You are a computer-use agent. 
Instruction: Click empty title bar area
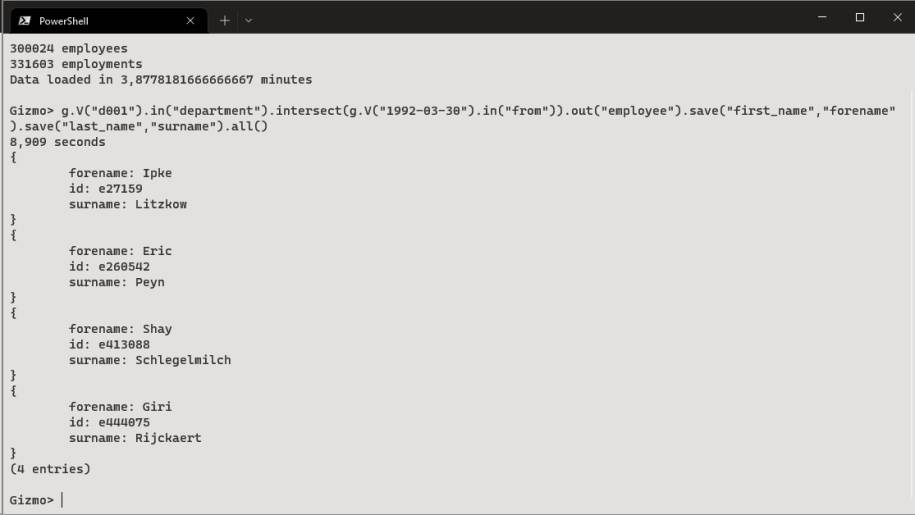(x=525, y=17)
